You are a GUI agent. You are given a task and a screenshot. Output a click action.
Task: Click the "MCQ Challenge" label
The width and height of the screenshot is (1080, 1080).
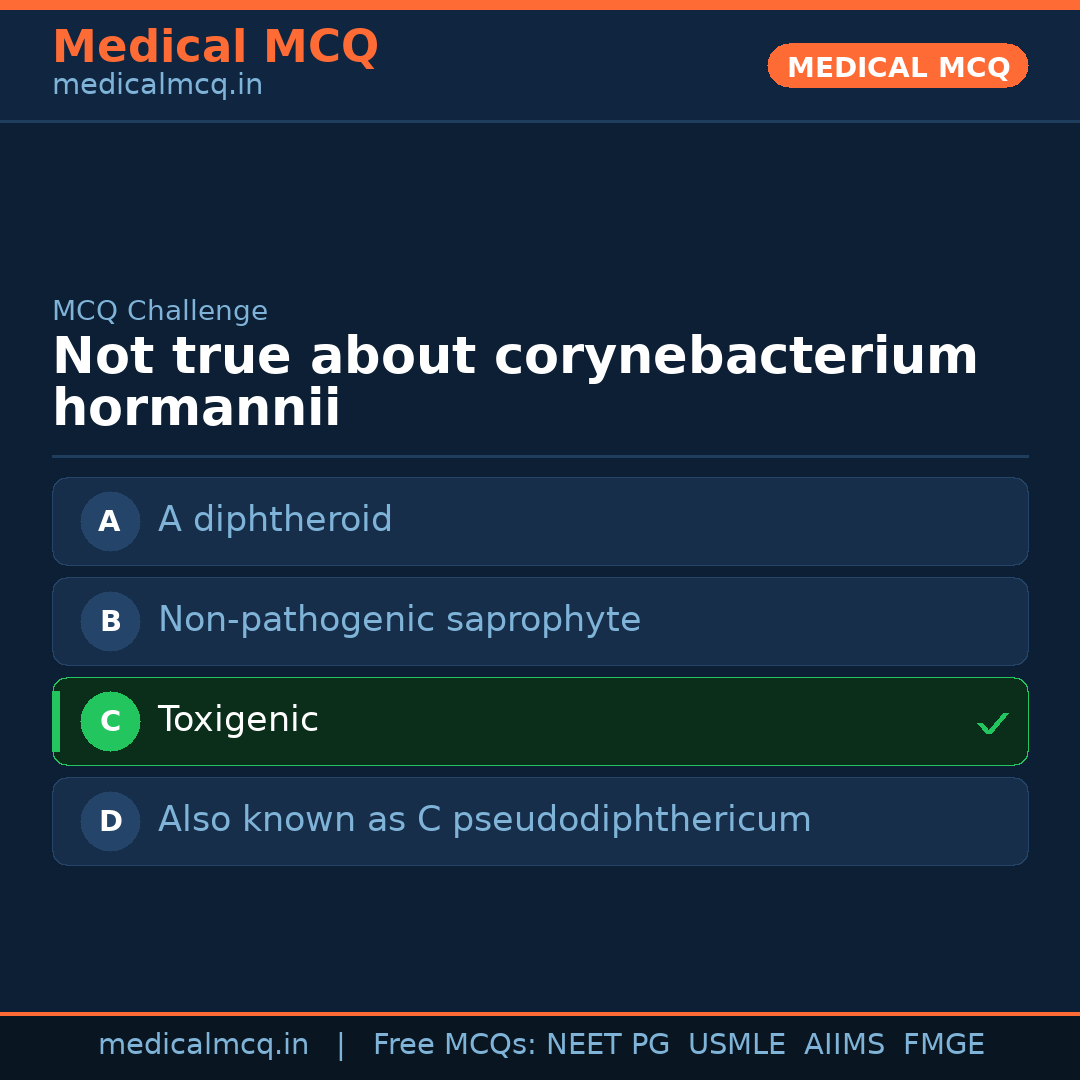pyautogui.click(x=160, y=311)
